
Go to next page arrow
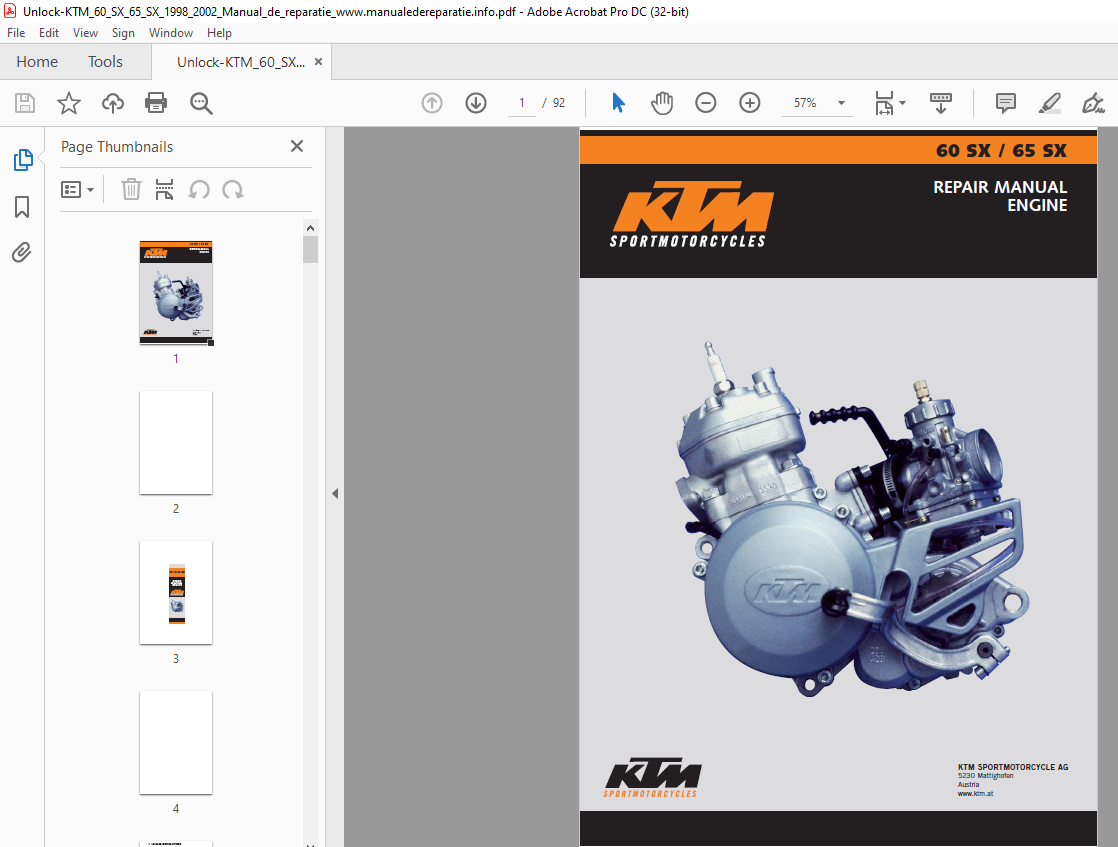pyautogui.click(x=476, y=103)
